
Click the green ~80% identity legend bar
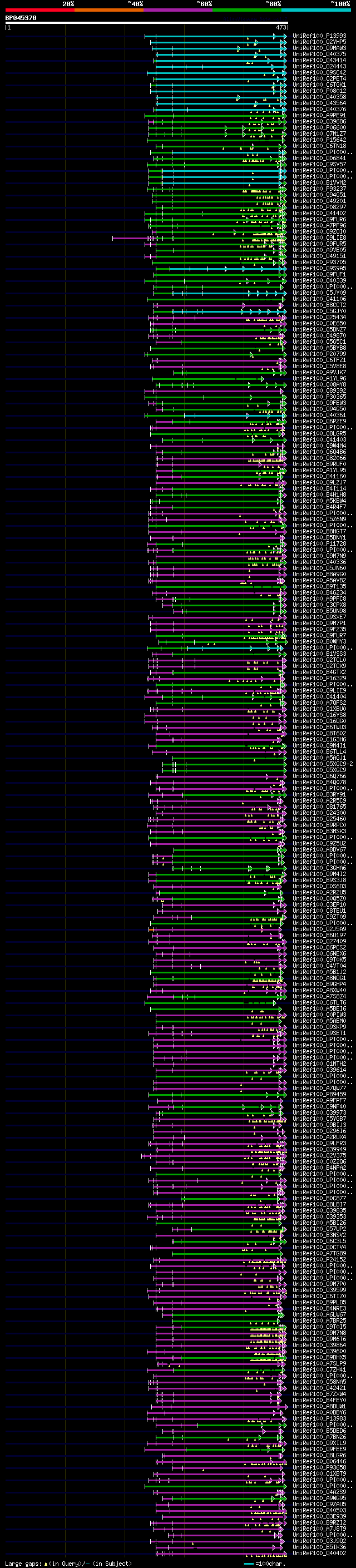click(247, 10)
